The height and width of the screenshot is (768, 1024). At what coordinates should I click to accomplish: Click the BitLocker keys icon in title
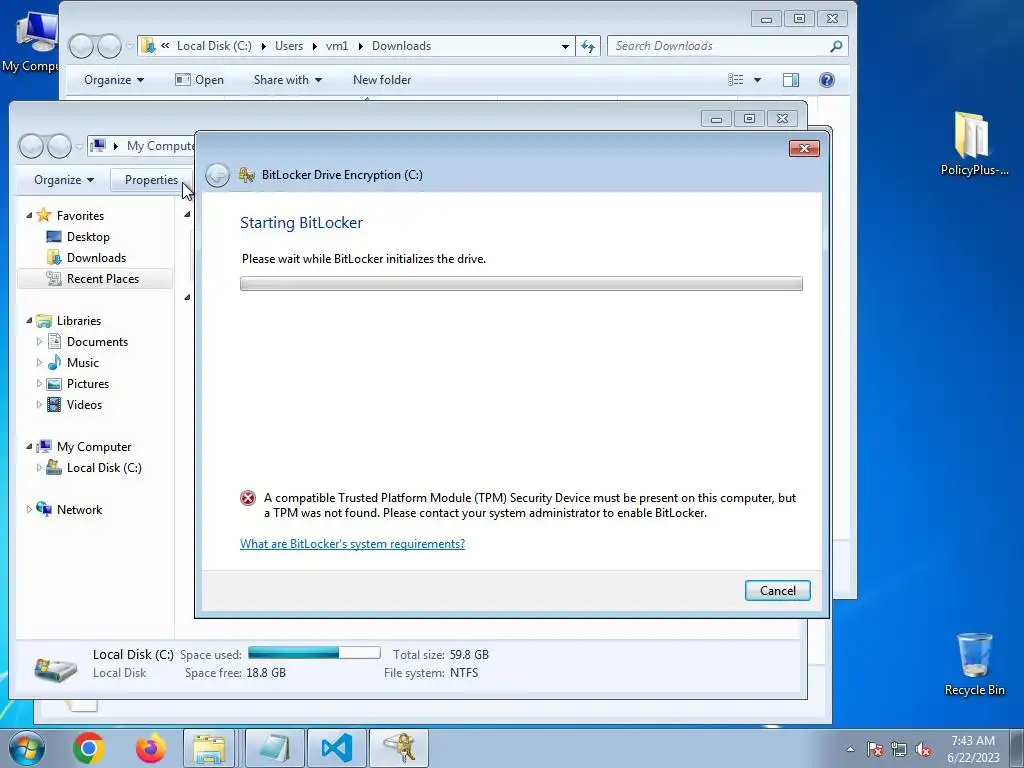point(247,175)
